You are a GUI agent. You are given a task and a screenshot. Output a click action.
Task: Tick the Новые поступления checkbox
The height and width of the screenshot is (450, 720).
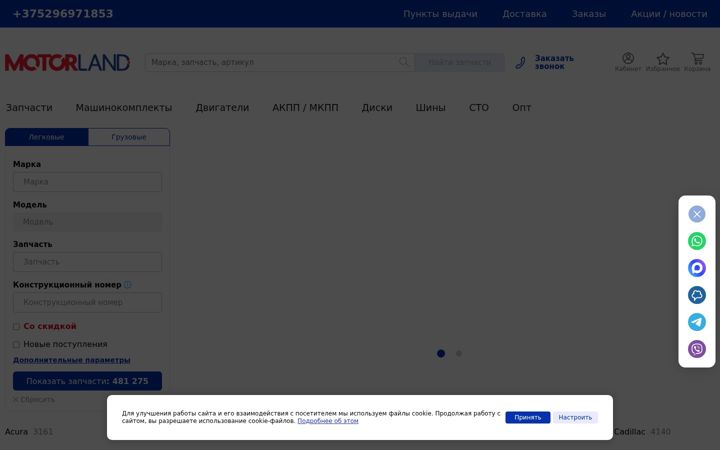16,344
